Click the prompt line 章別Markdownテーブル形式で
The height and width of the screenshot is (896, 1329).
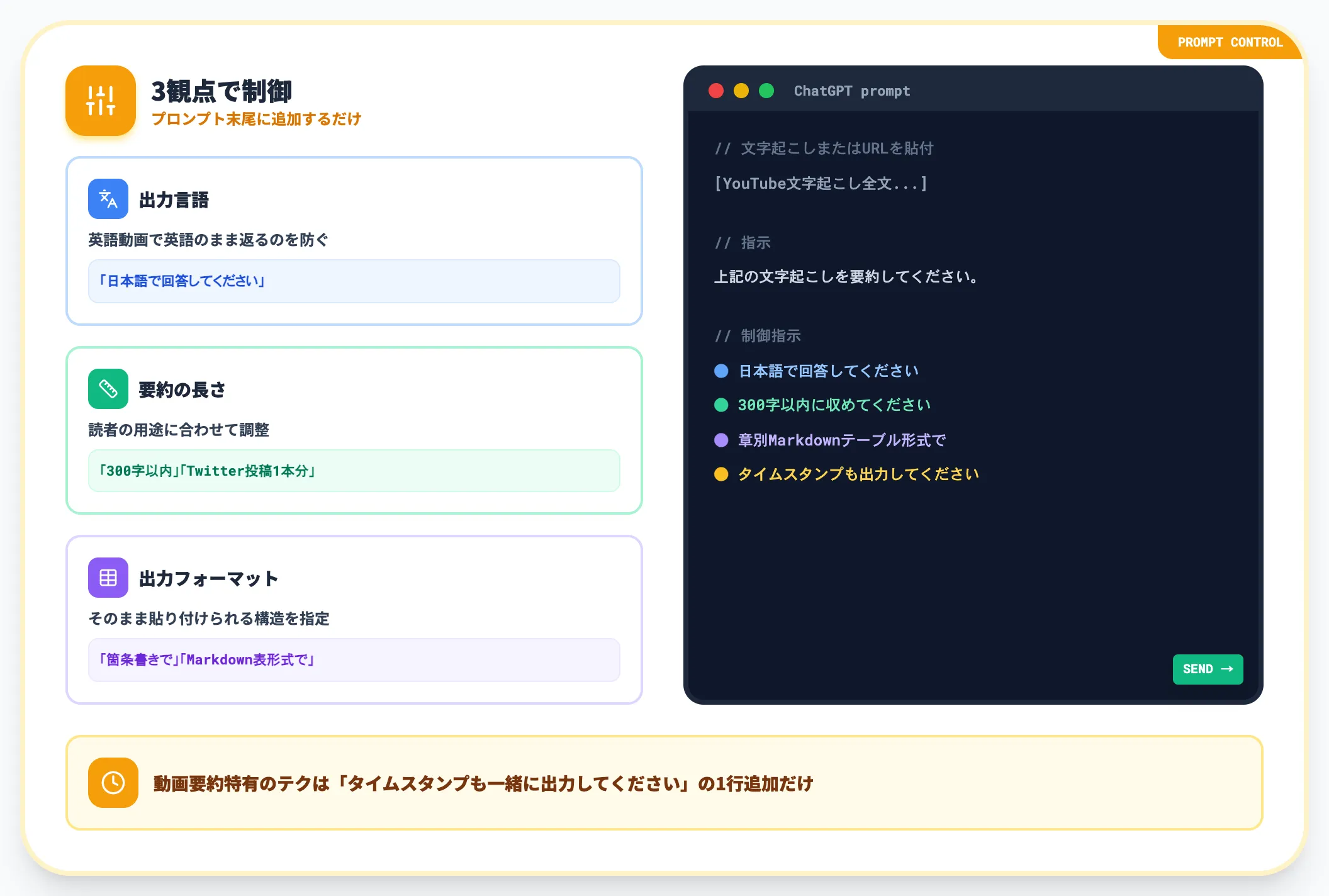[842, 440]
